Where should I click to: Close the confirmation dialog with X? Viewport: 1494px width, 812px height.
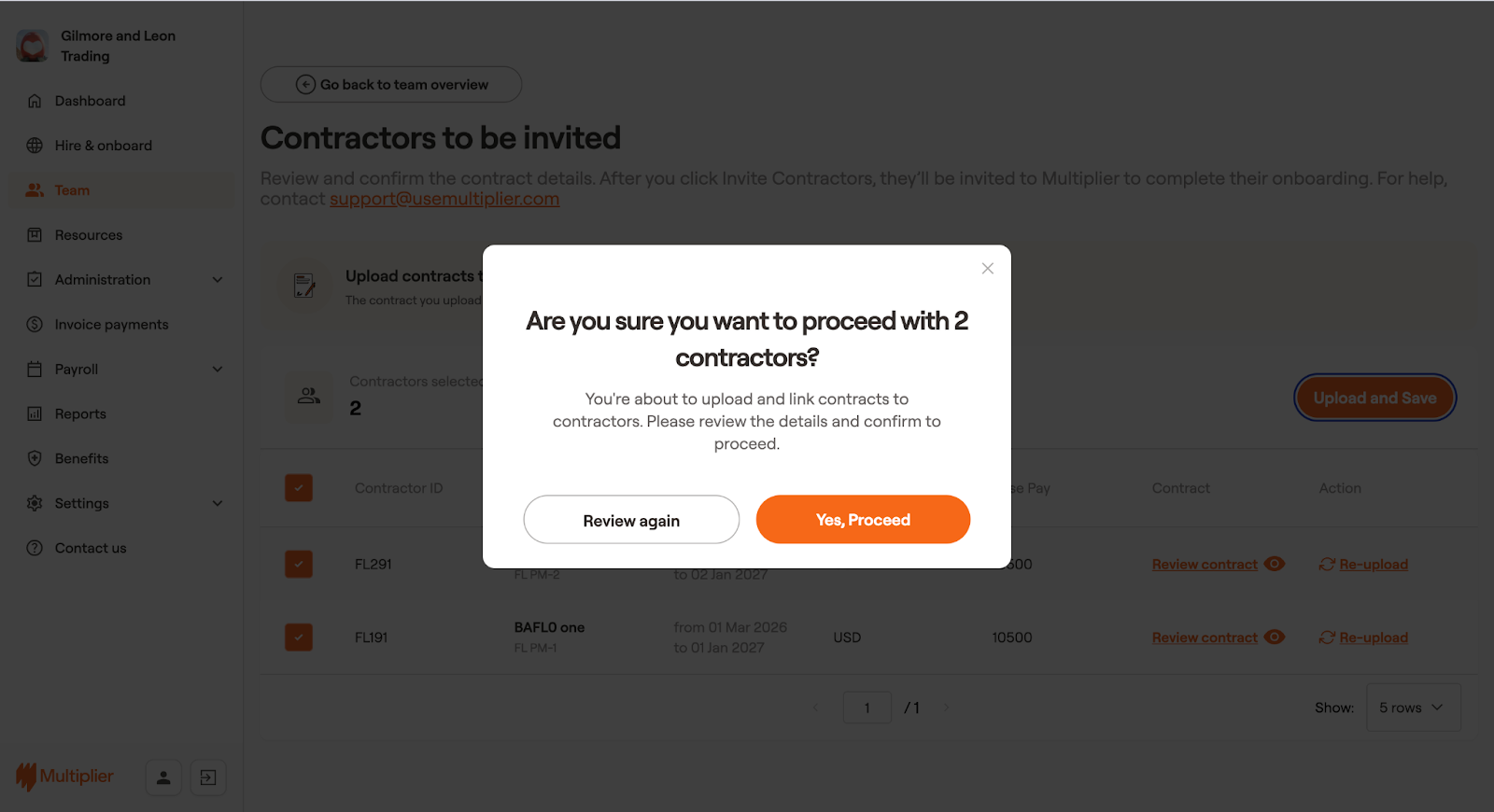click(x=987, y=269)
